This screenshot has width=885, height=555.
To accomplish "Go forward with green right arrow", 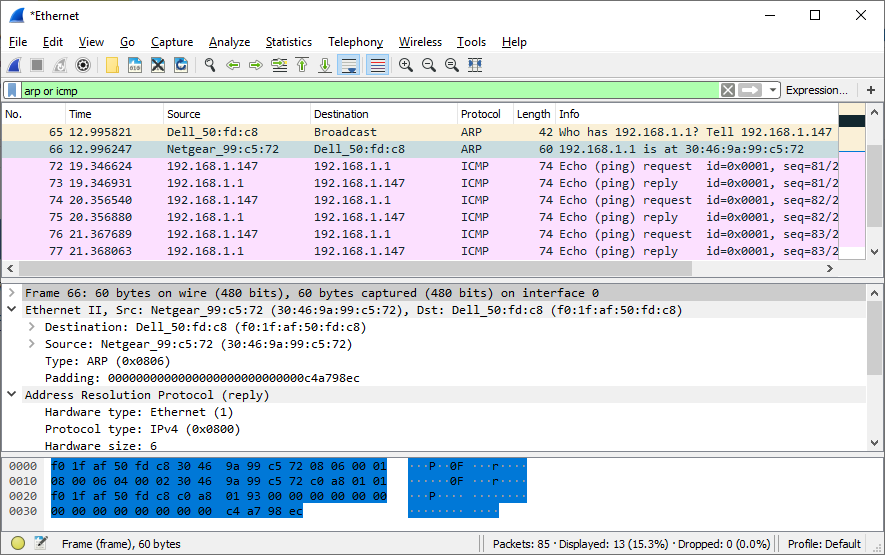I will (256, 65).
